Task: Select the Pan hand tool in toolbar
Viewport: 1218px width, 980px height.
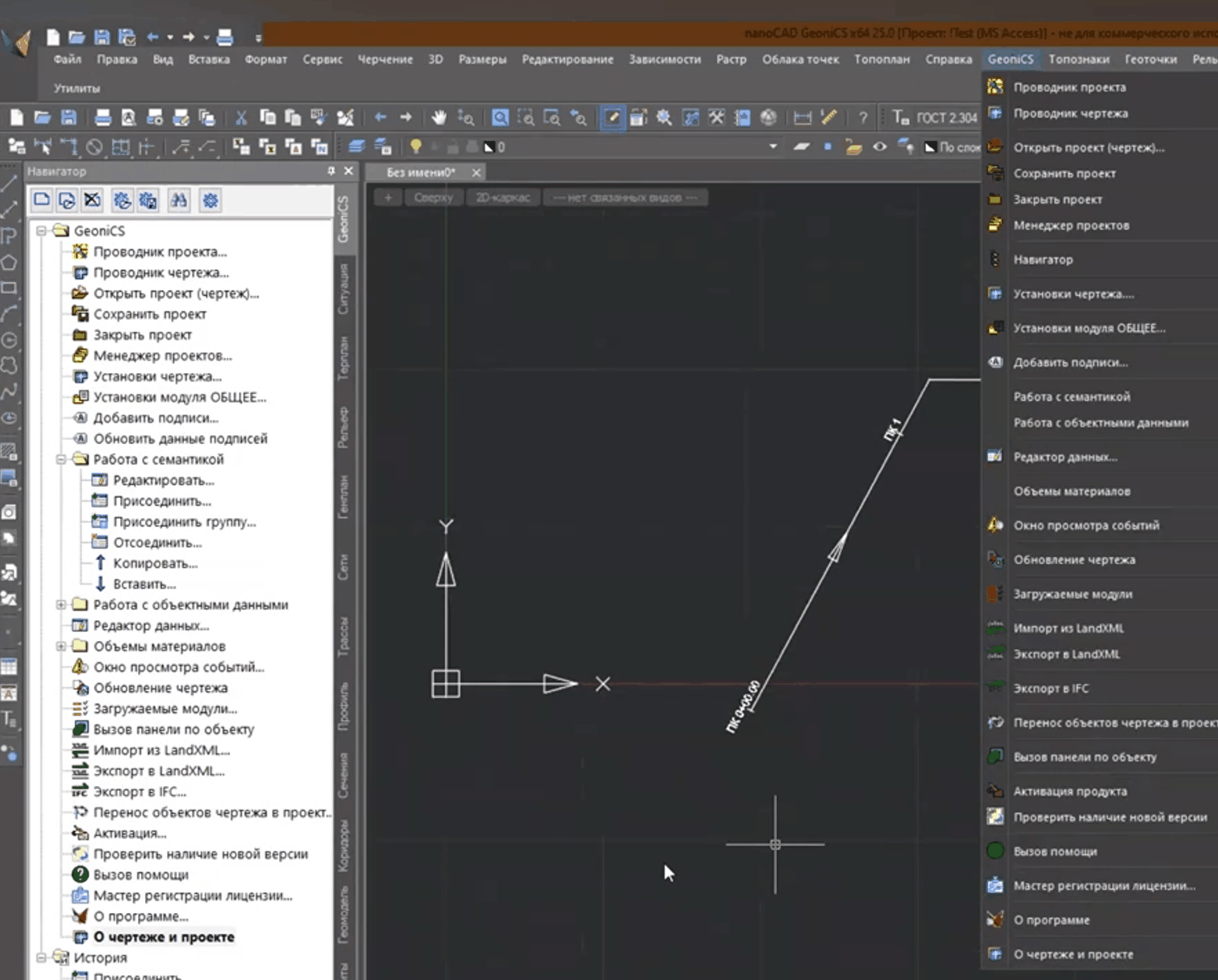Action: (x=440, y=118)
